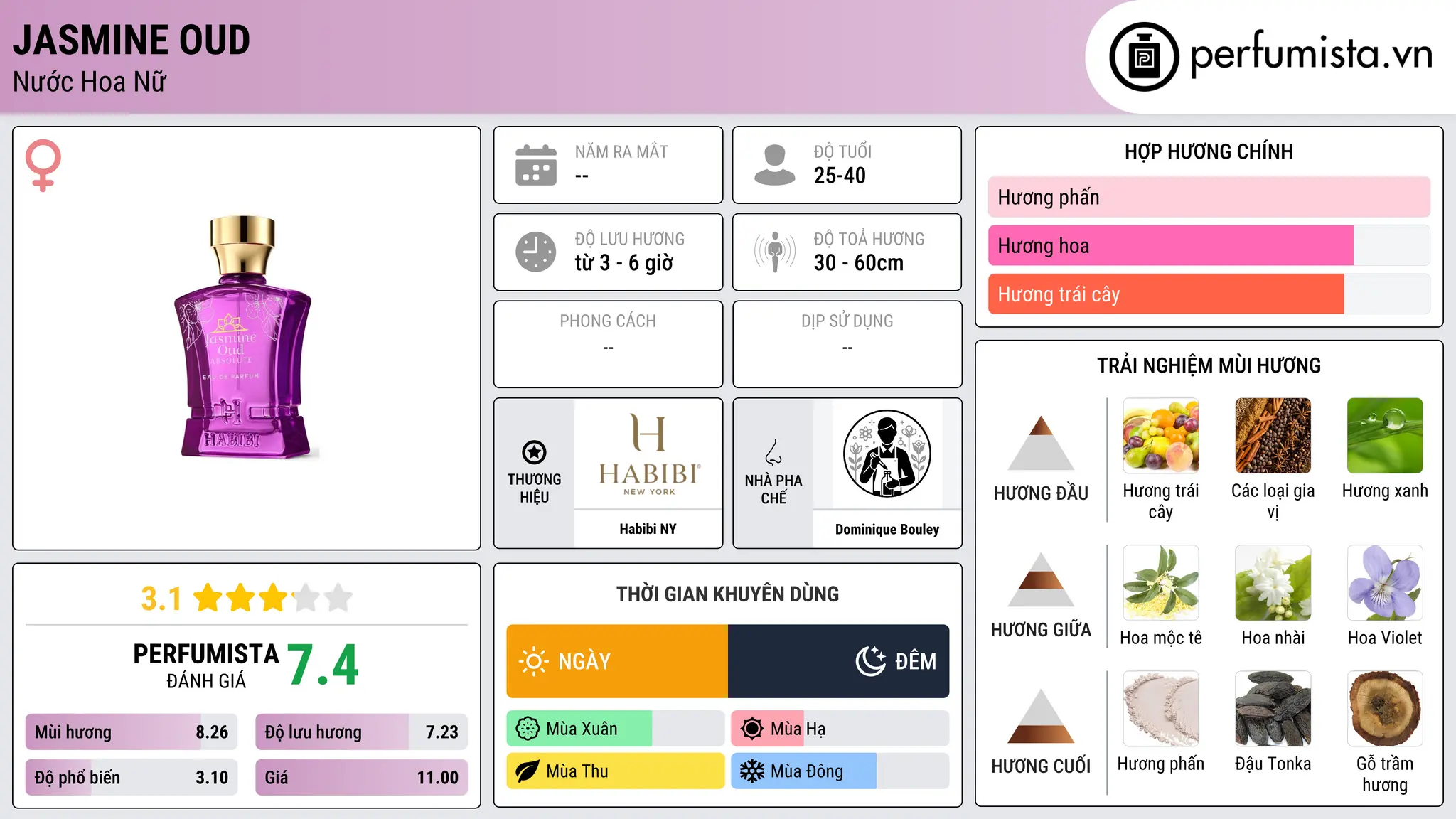The image size is (1456, 819).
Task: Click the Thời gian khuyên dùng heading
Action: click(x=727, y=594)
